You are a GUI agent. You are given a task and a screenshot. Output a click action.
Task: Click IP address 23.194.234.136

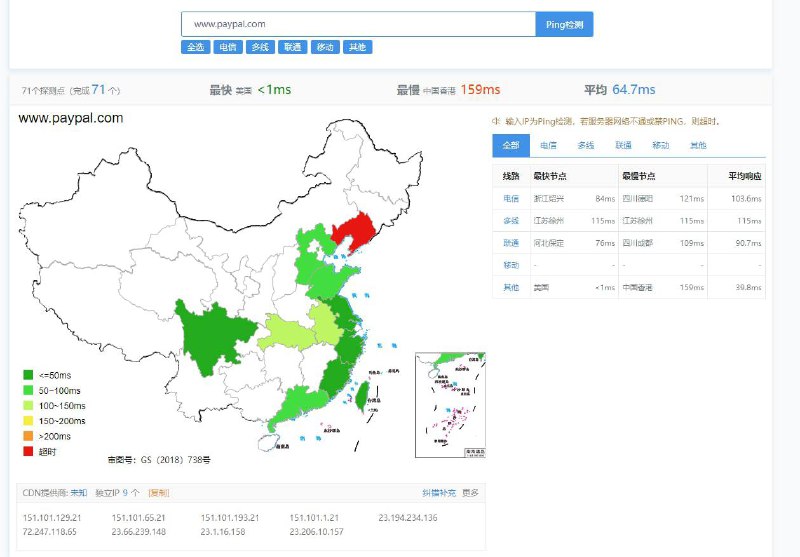click(408, 518)
